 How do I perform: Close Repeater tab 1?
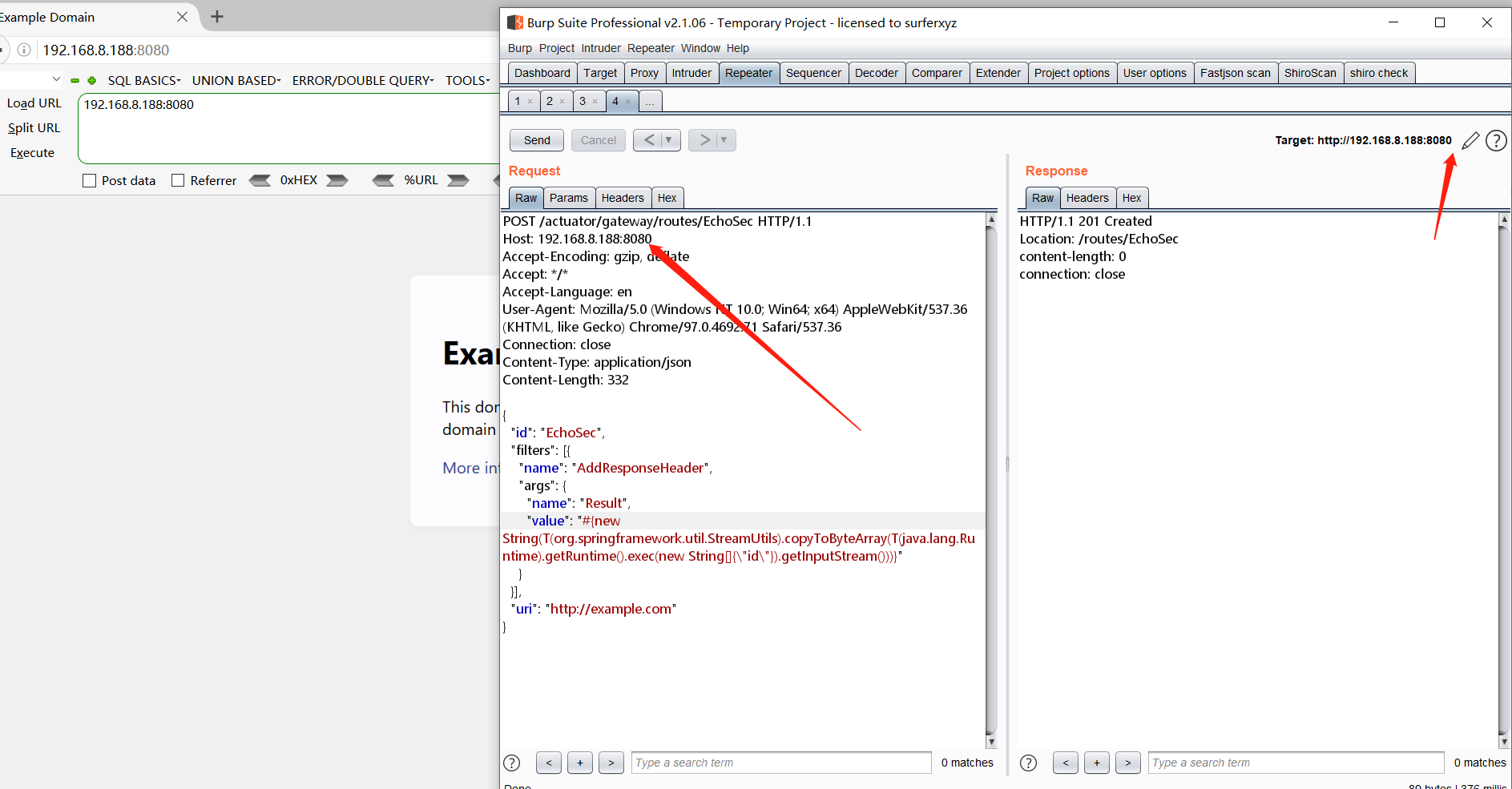tap(530, 102)
